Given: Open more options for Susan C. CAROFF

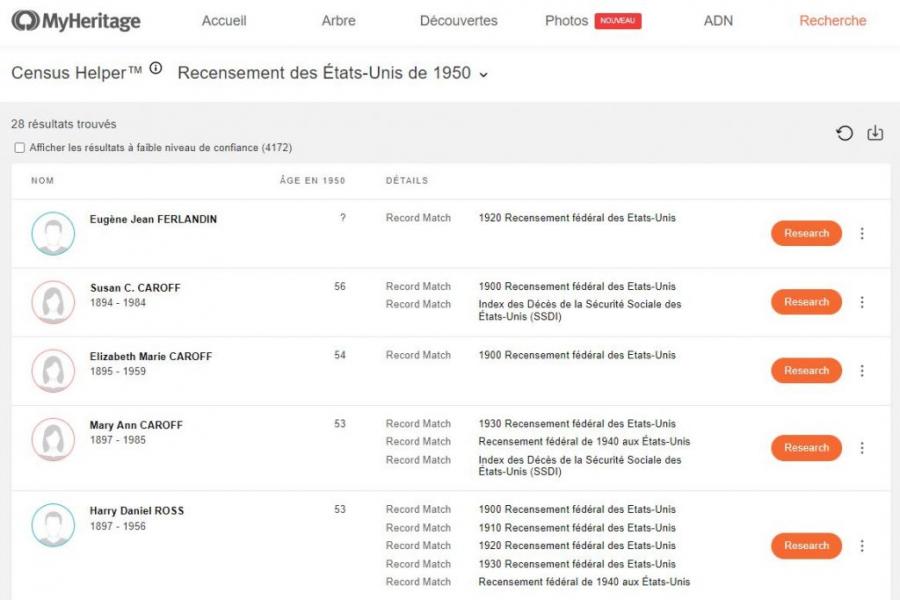Looking at the screenshot, I should tap(862, 302).
